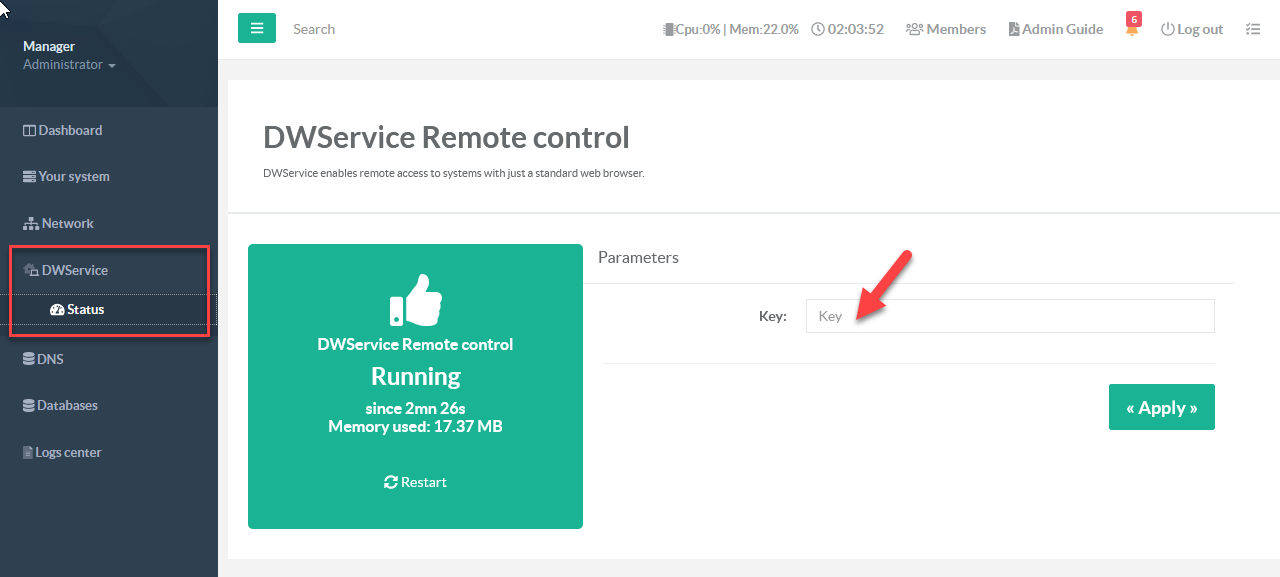This screenshot has height=577, width=1280.
Task: Open the Admin Guide link
Action: coord(1055,29)
